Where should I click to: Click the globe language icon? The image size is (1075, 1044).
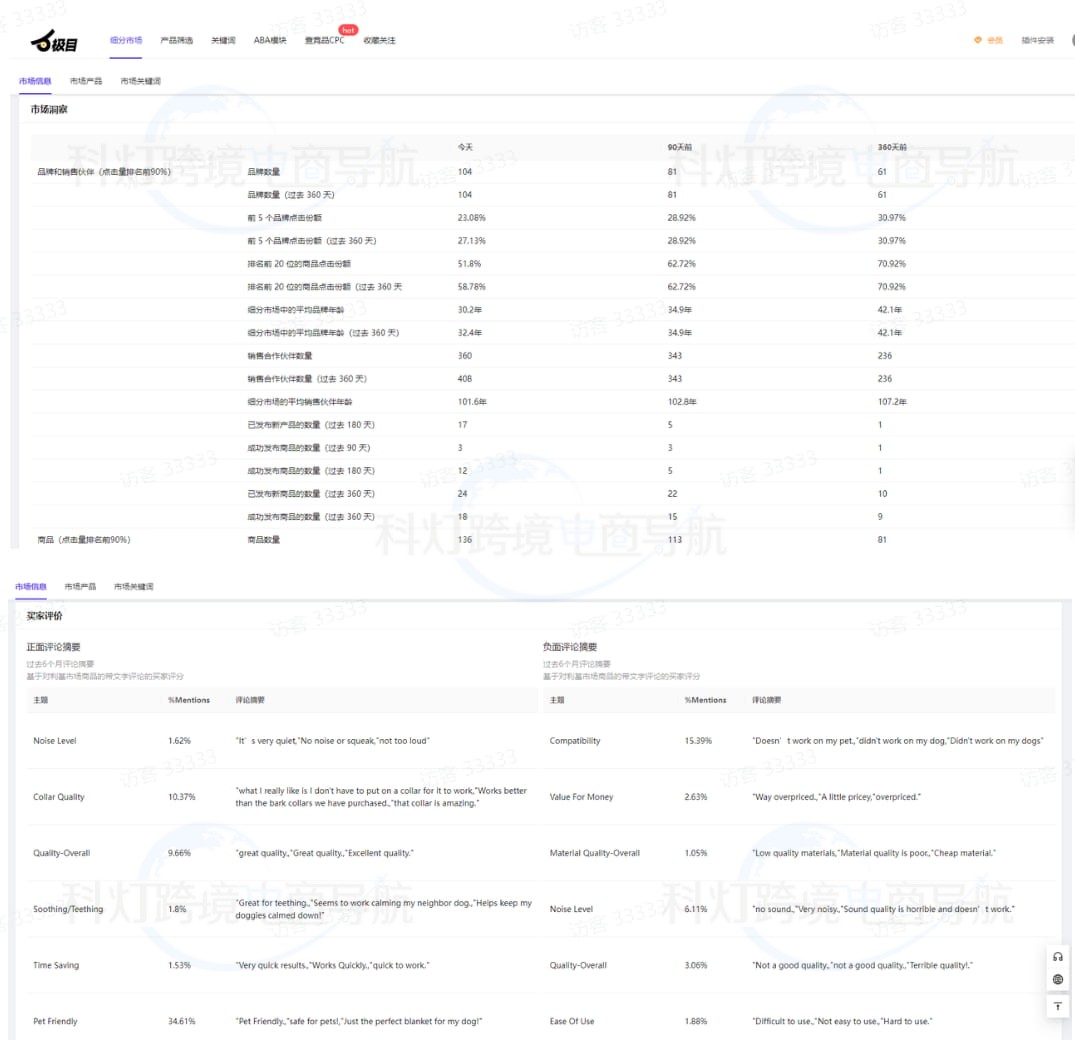[1058, 980]
